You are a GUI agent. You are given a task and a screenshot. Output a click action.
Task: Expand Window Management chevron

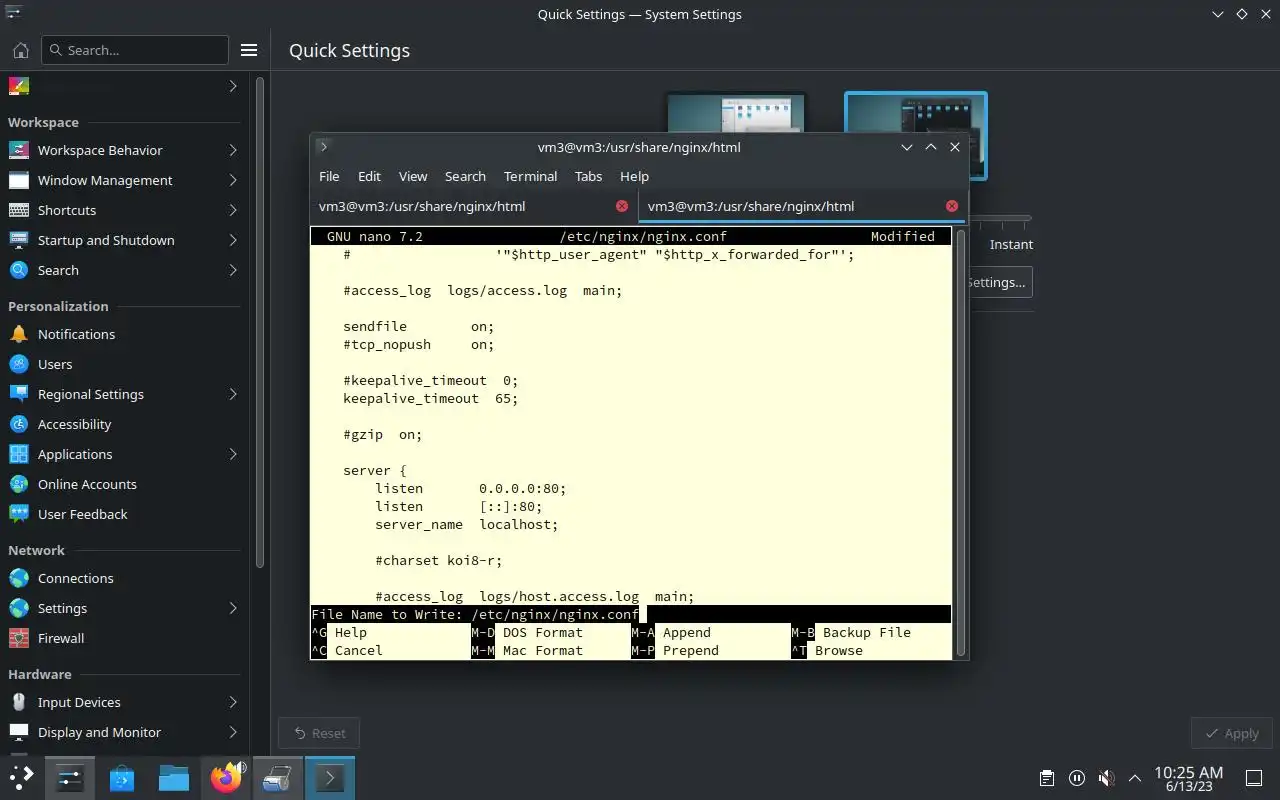(x=233, y=180)
